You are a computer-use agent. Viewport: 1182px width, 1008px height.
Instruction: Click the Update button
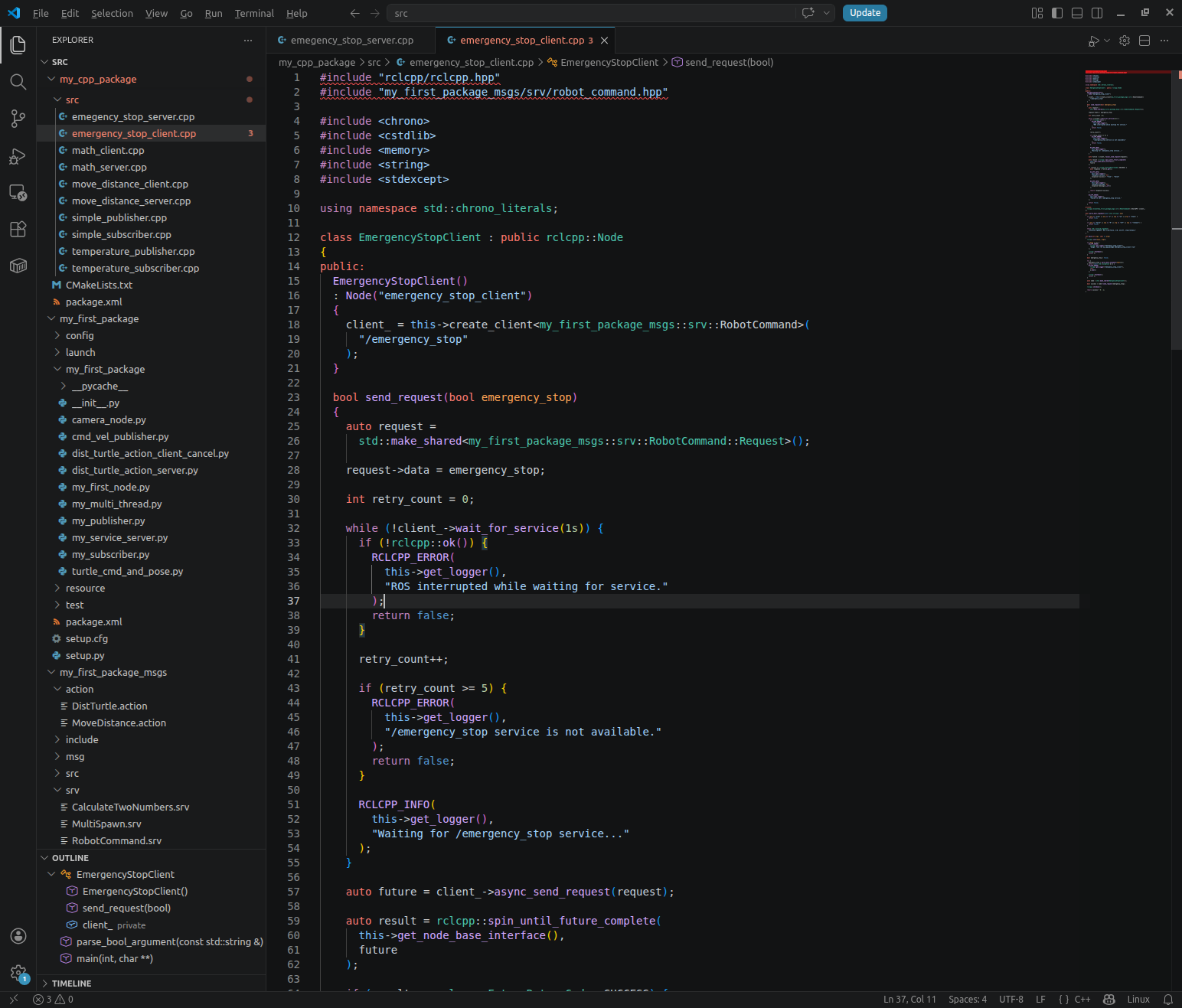tap(865, 13)
